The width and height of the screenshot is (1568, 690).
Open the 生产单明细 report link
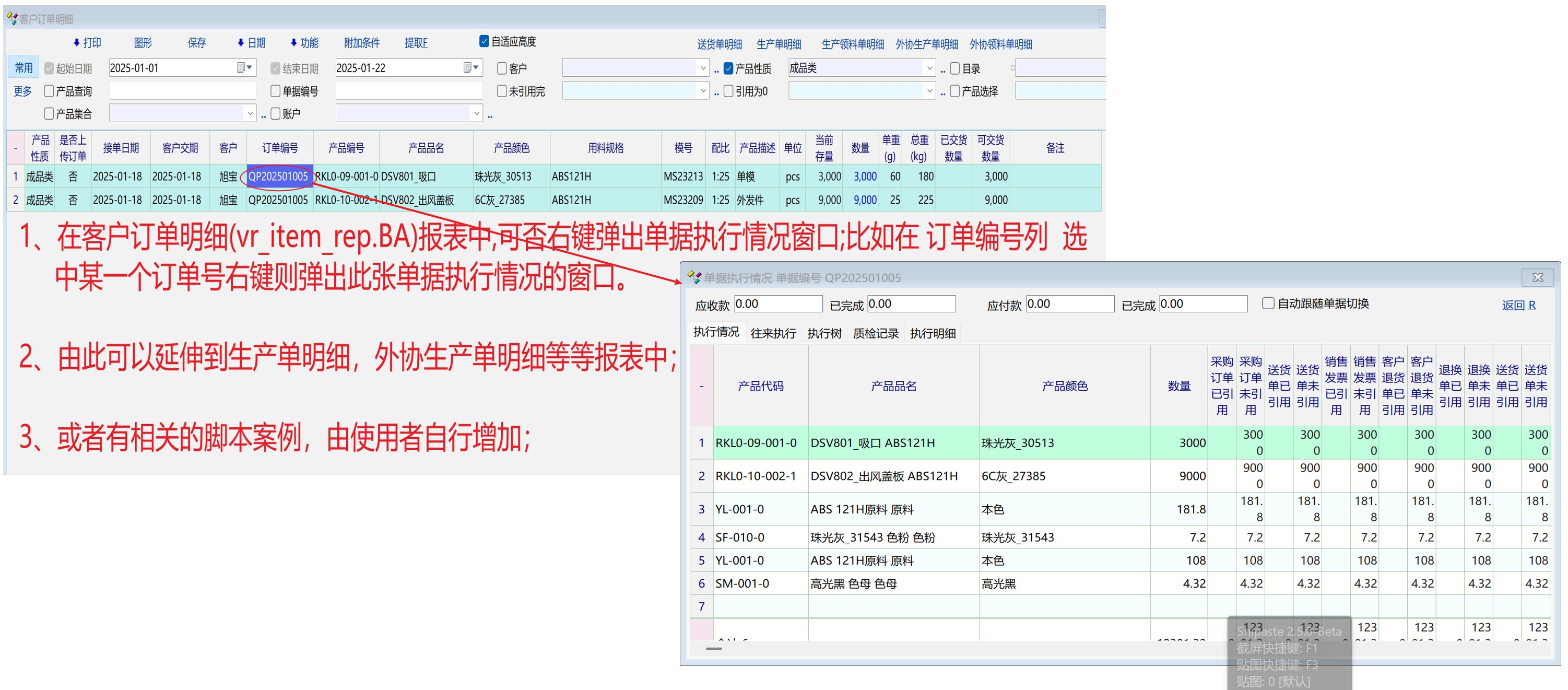coord(778,44)
